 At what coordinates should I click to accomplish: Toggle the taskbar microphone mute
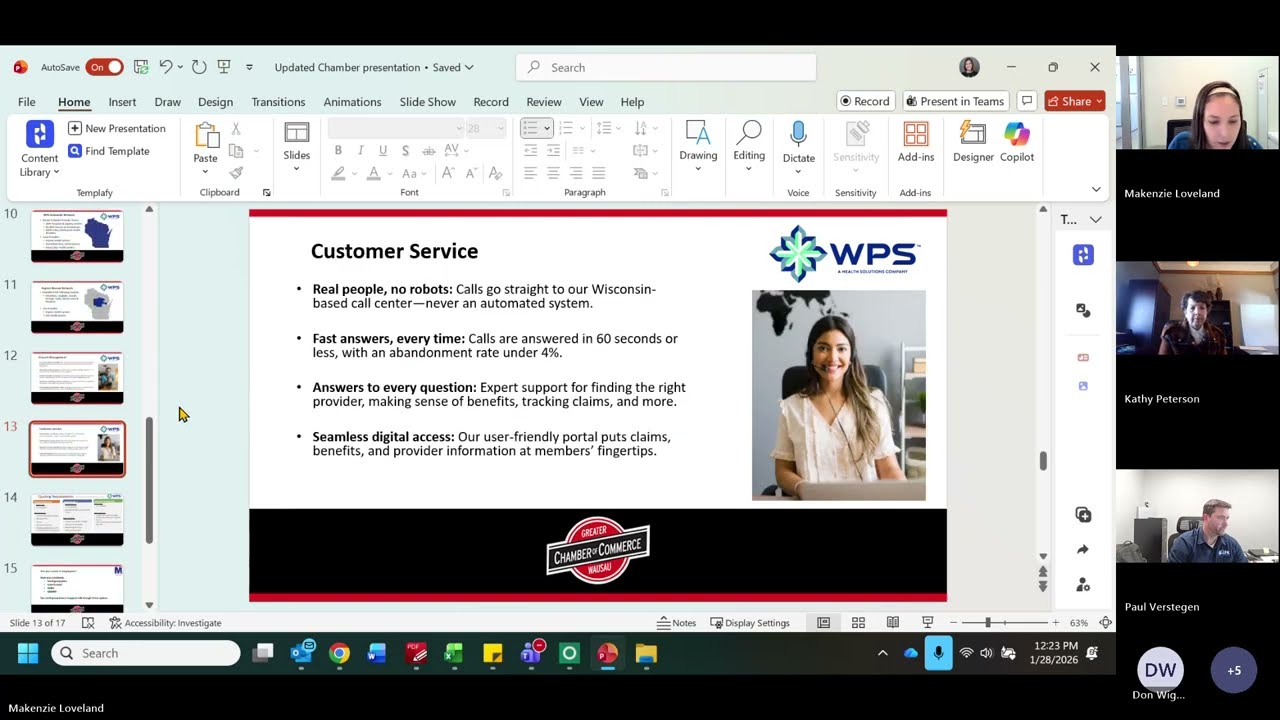[x=938, y=653]
